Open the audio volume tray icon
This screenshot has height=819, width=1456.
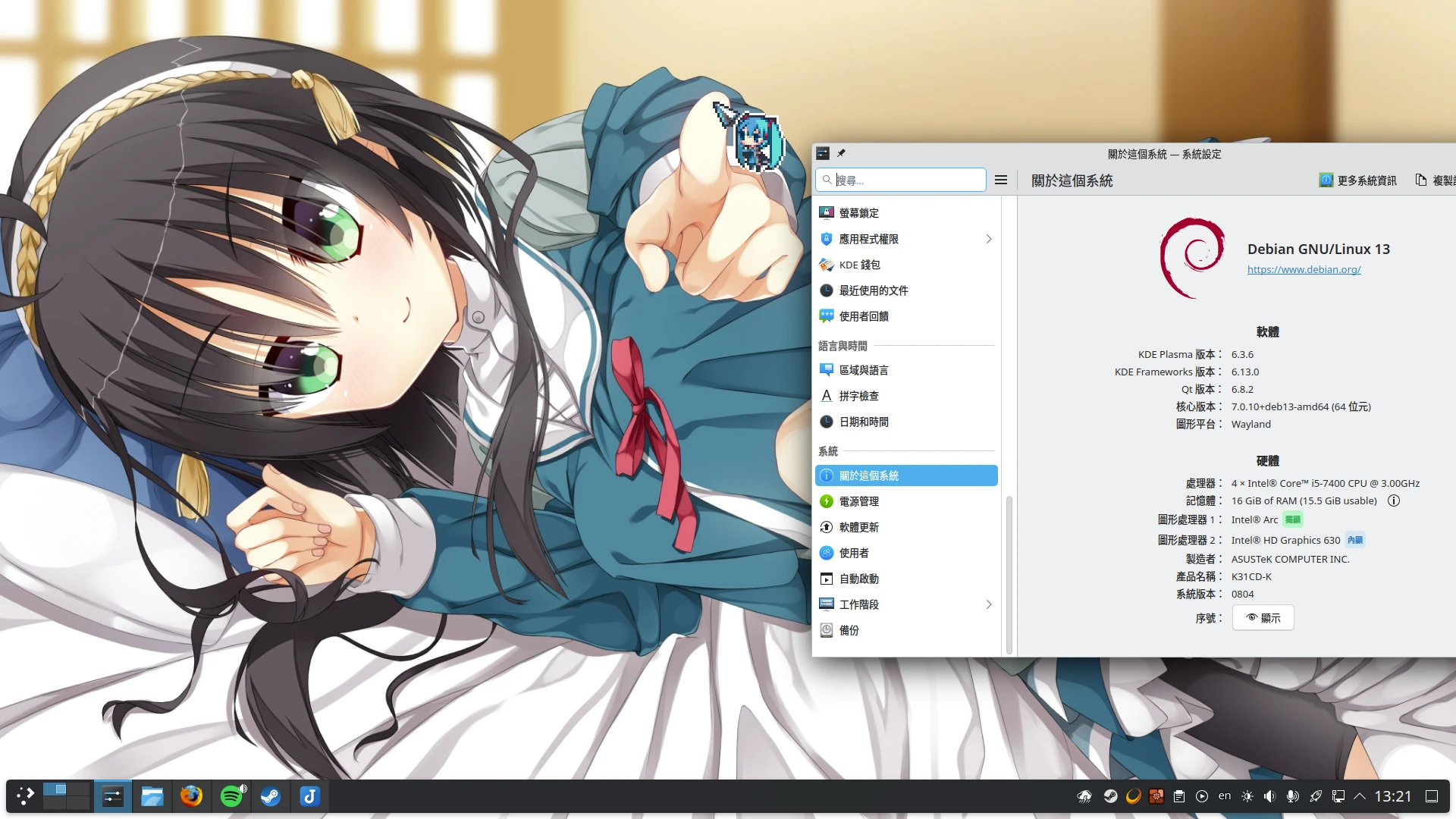point(1270,796)
